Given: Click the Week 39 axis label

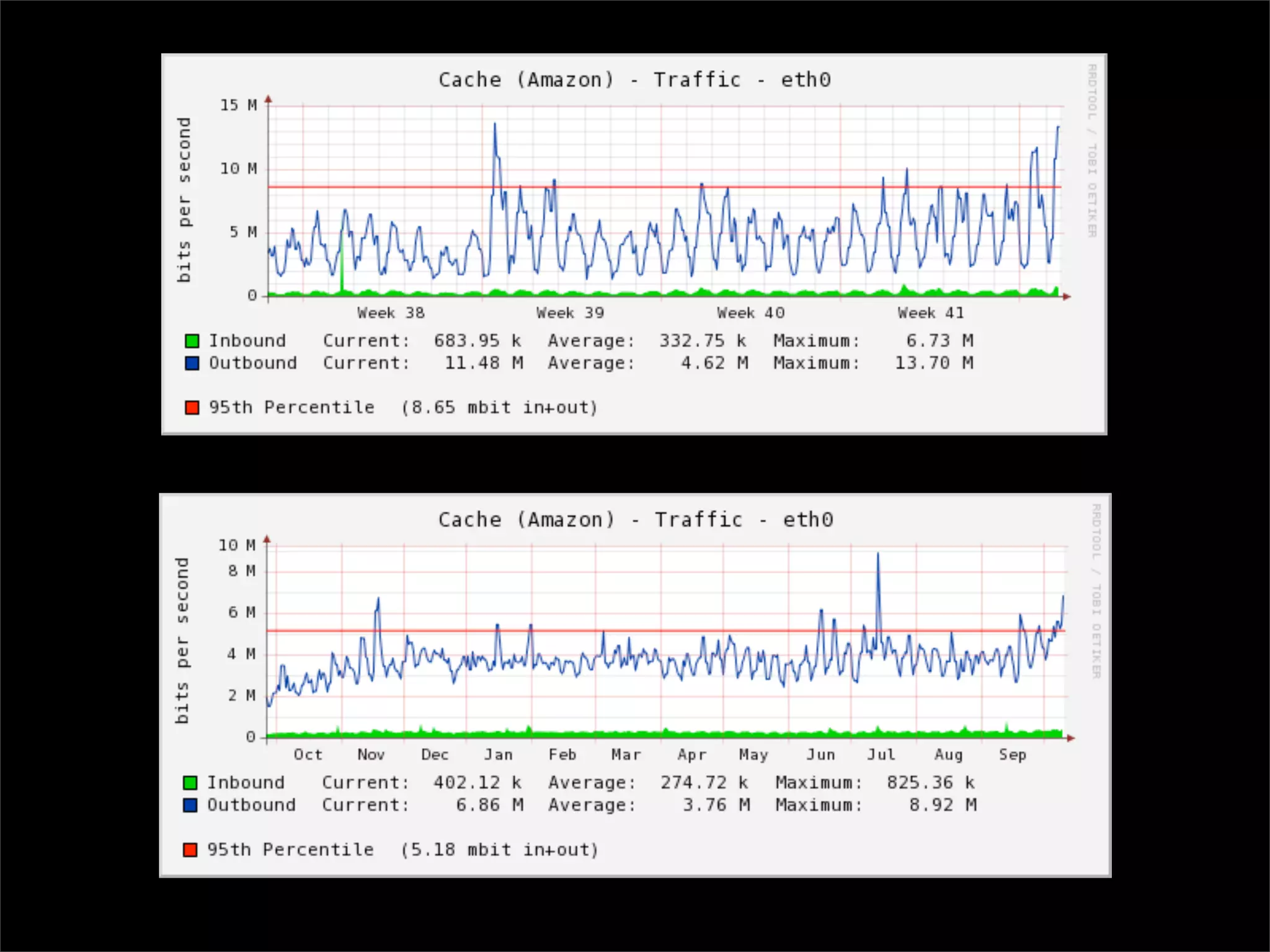Looking at the screenshot, I should (x=570, y=313).
